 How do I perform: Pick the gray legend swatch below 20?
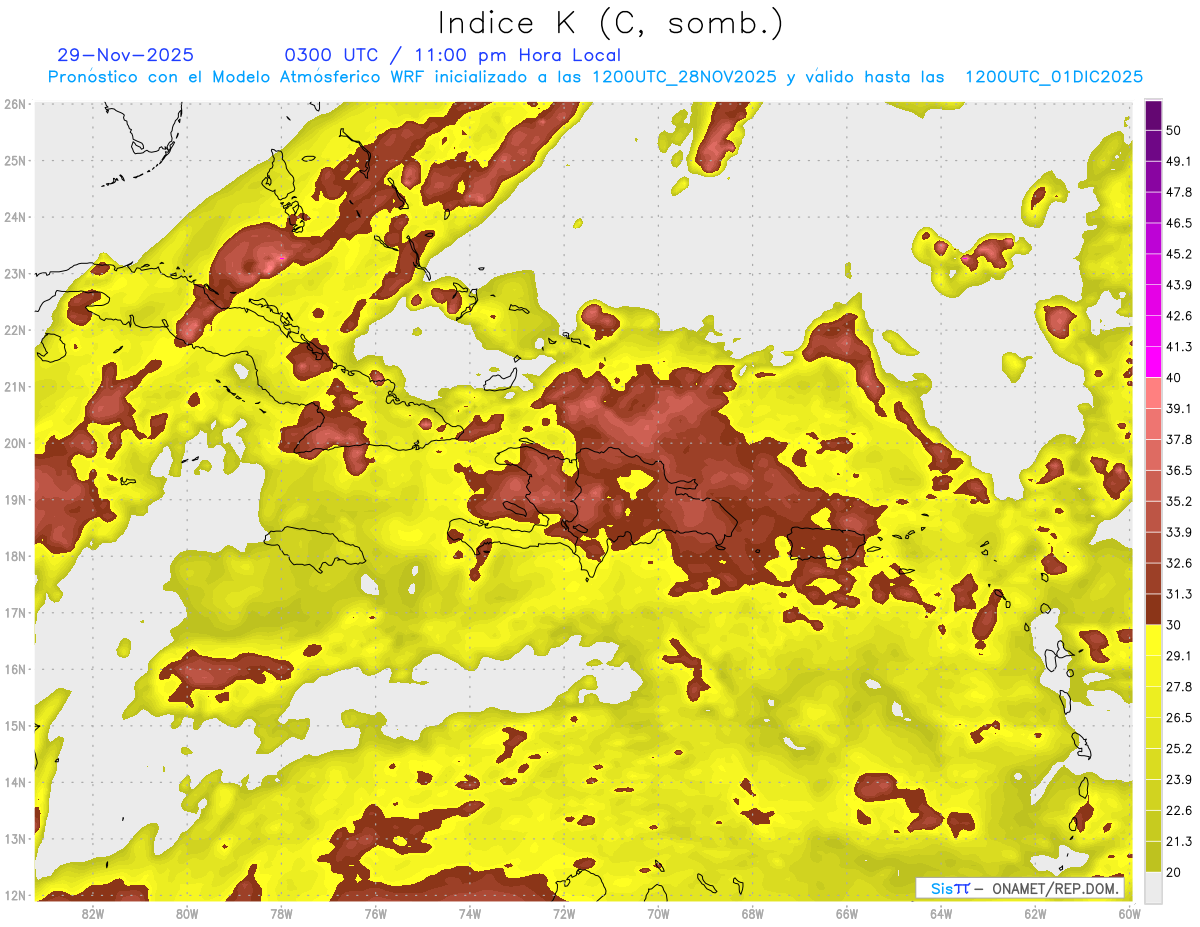[1153, 887]
